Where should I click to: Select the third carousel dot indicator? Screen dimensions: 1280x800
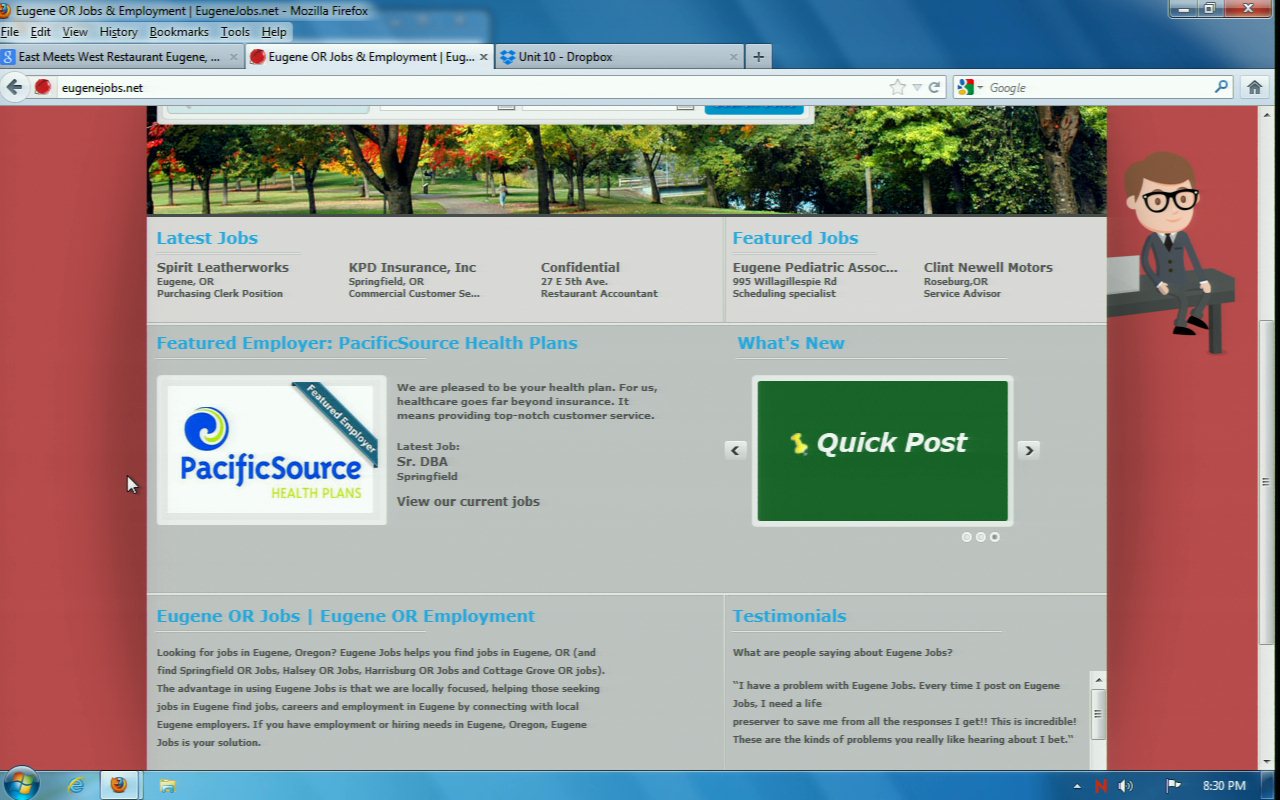coord(994,537)
